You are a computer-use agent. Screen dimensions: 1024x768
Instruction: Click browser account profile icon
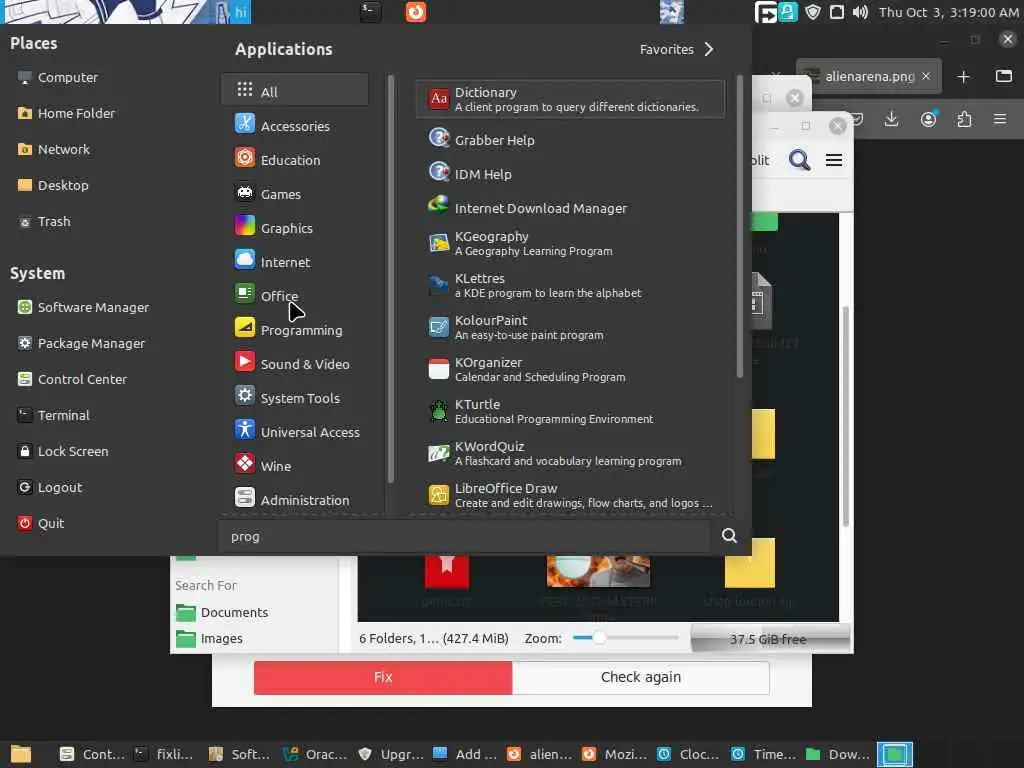[928, 120]
